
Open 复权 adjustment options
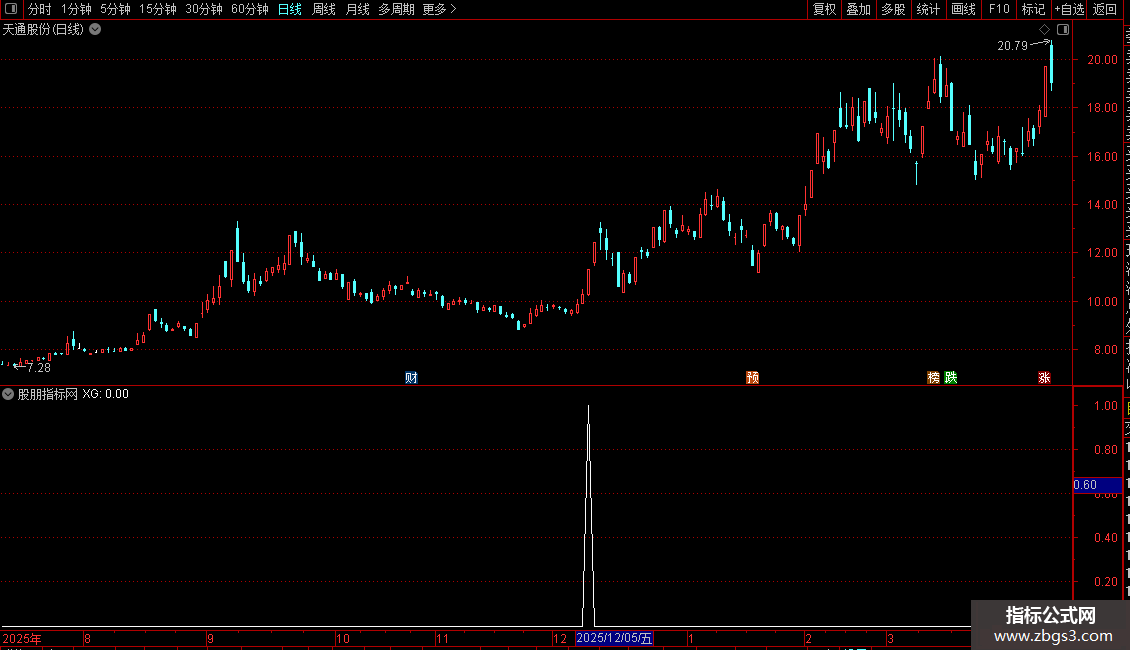click(x=824, y=9)
